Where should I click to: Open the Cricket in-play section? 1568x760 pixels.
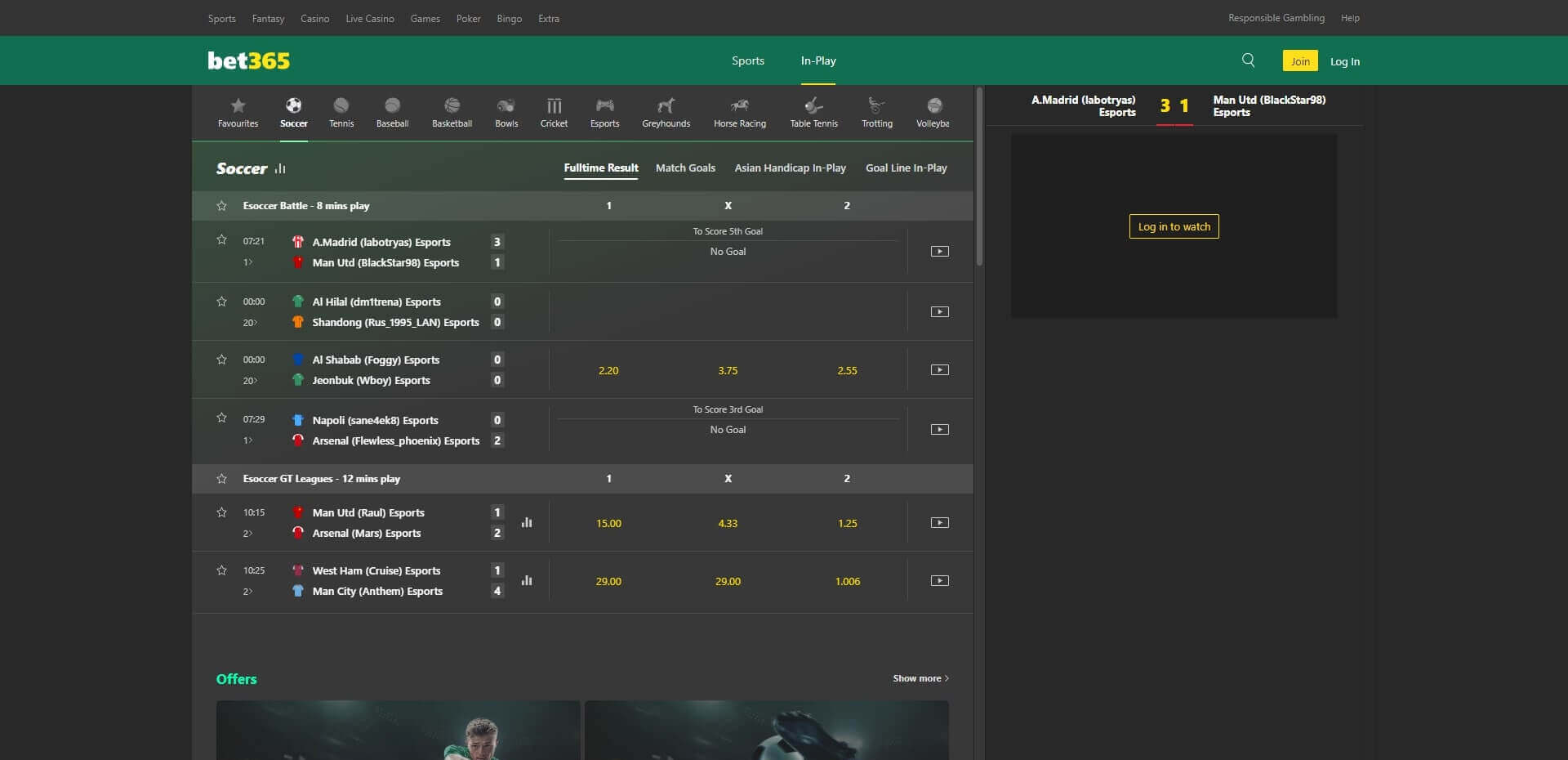[x=554, y=112]
